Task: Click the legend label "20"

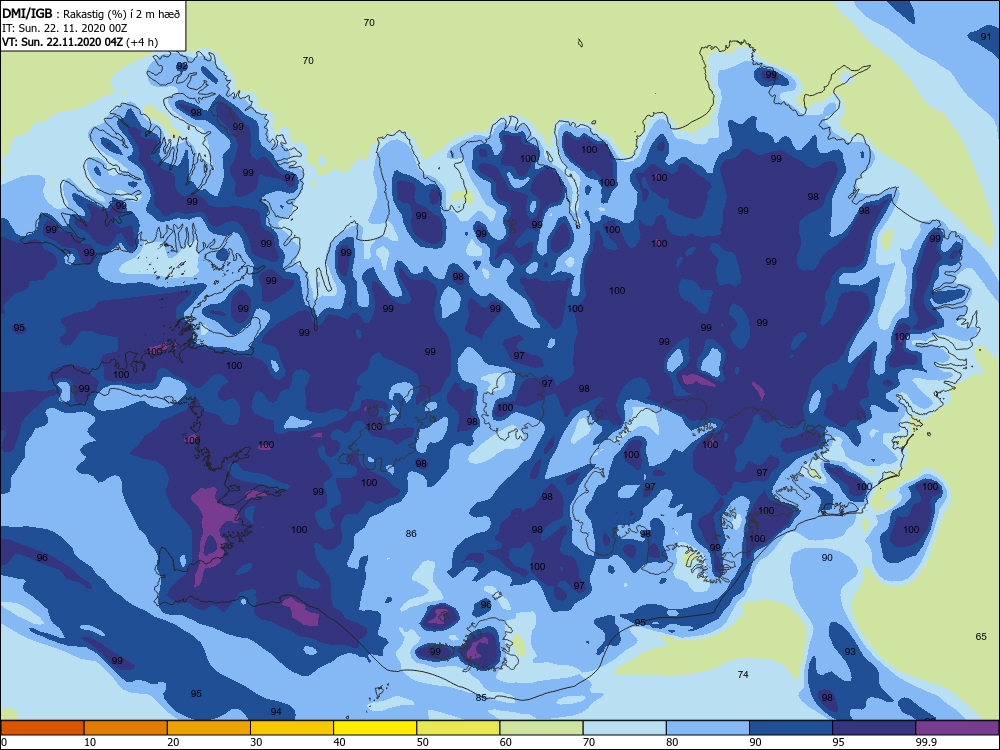Action: (173, 742)
